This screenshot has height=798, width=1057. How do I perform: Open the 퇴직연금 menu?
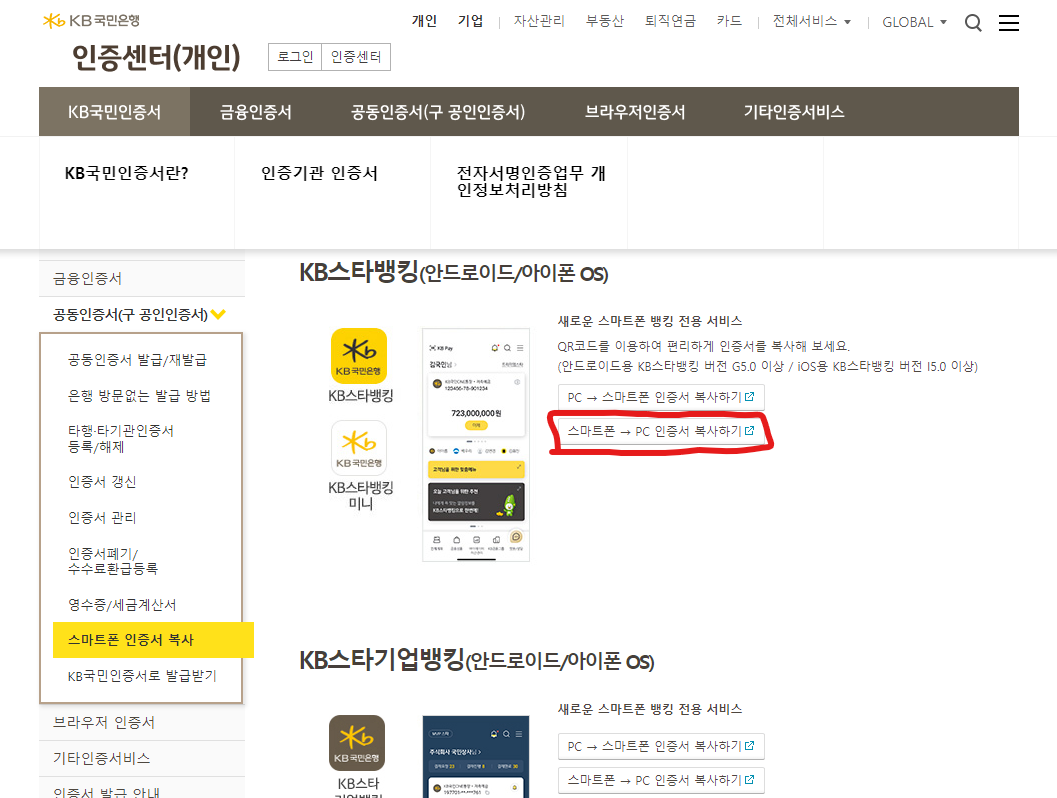(670, 22)
